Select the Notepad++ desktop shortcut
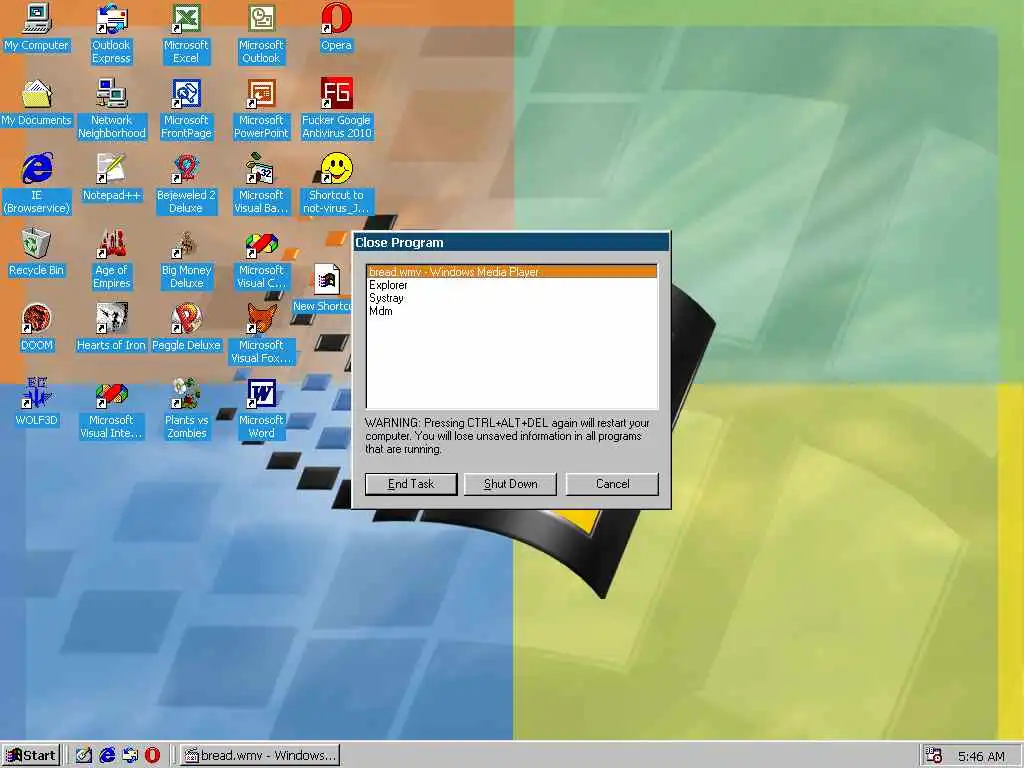1024x768 pixels. point(112,178)
